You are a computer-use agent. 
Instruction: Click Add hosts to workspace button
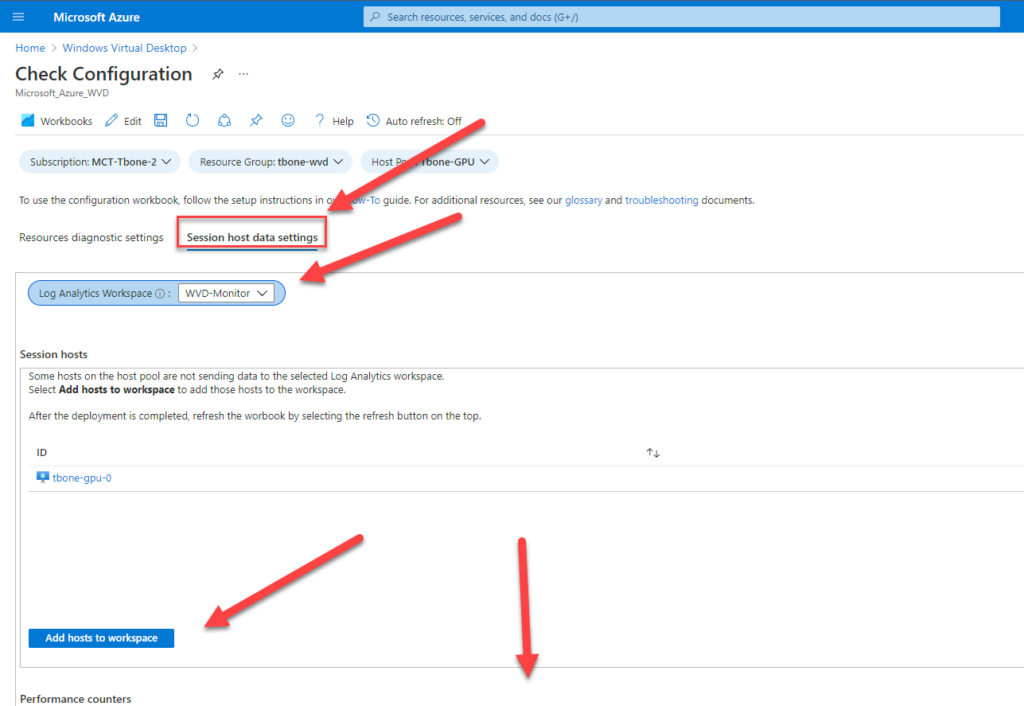(x=101, y=638)
